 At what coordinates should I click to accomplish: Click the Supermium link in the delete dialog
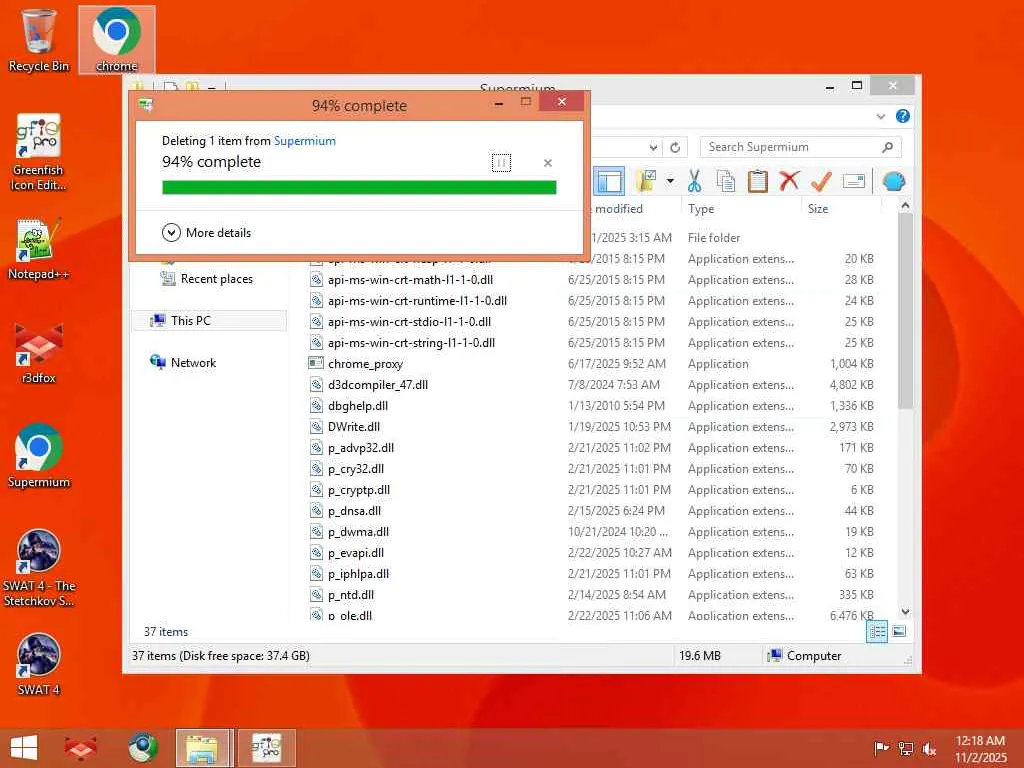tap(304, 140)
